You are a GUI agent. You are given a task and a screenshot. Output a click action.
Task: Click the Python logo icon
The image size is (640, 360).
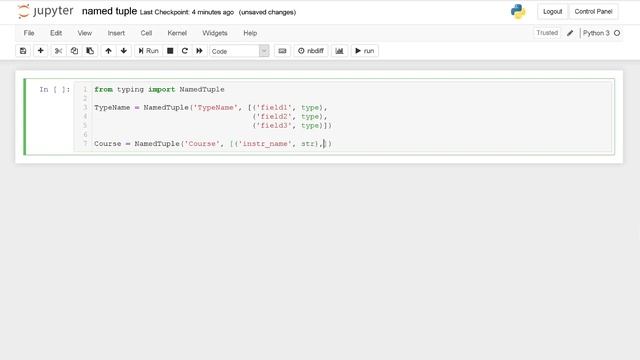[x=518, y=11]
